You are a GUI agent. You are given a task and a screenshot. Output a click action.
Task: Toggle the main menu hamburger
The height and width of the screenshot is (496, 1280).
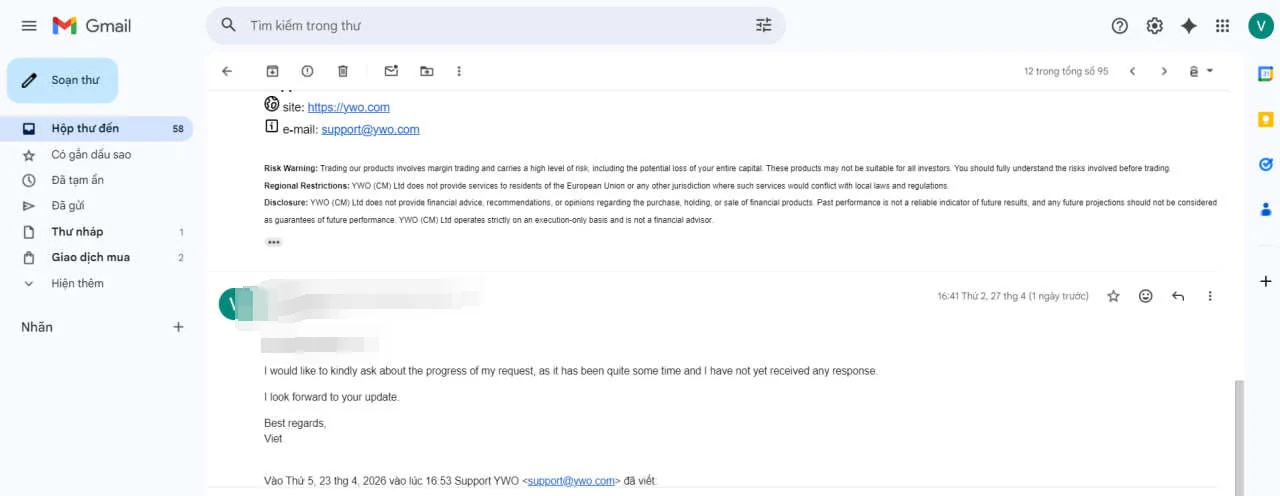point(29,26)
